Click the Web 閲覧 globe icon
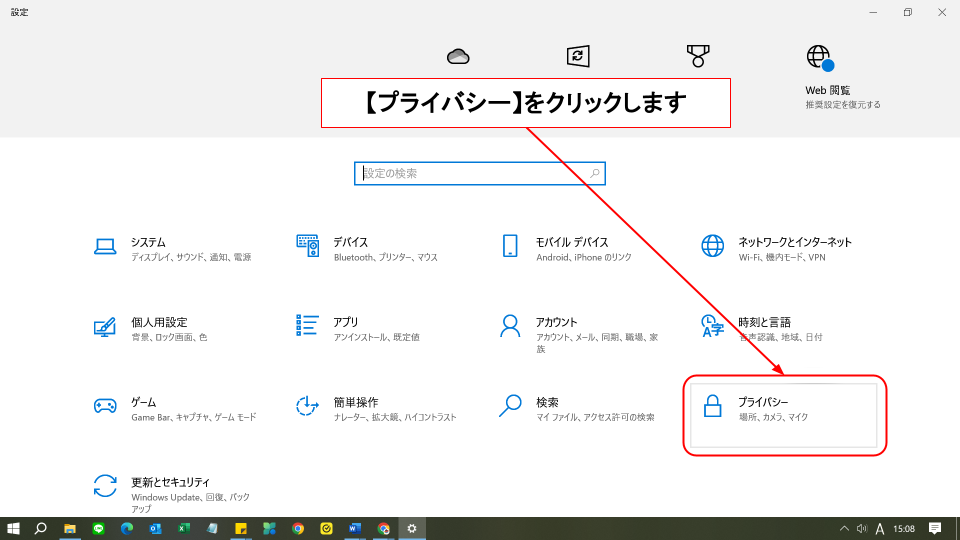960x540 pixels. coord(819,57)
